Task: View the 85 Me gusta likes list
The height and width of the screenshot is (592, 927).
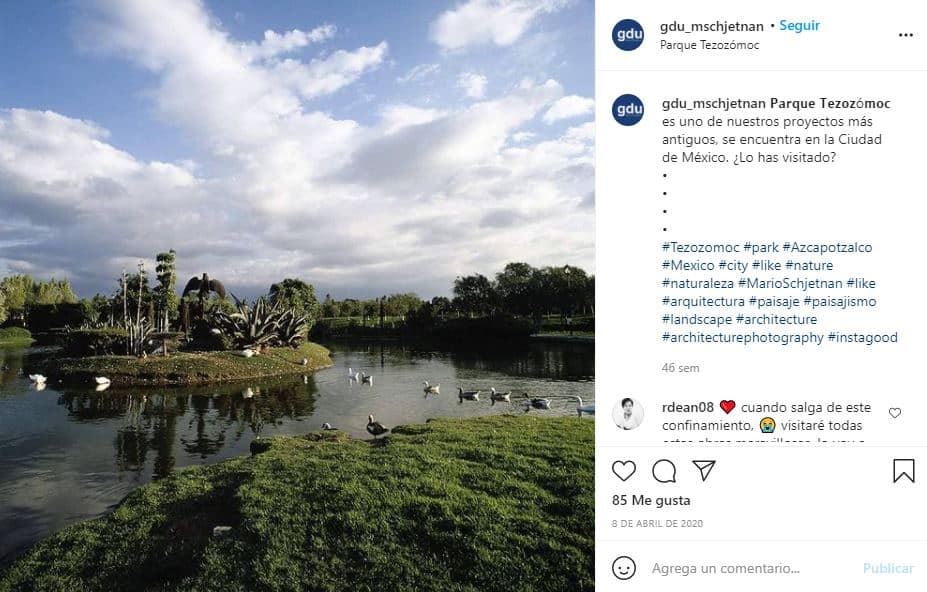Action: (651, 500)
